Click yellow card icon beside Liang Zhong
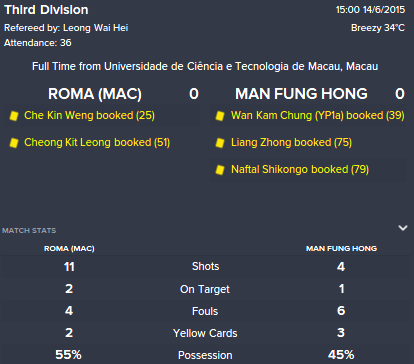414x364 pixels. (x=220, y=143)
